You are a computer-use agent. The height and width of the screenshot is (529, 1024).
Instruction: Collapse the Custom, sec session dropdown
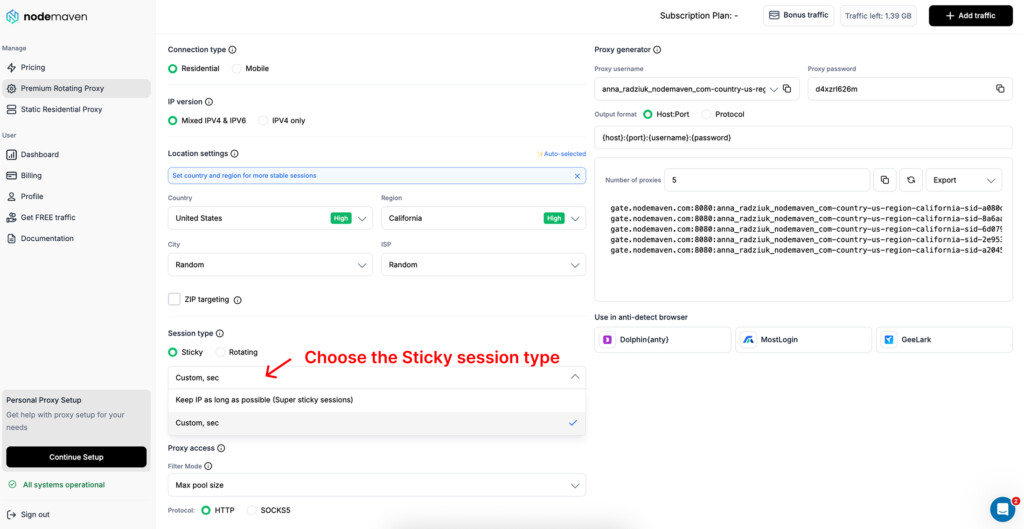[x=377, y=377]
